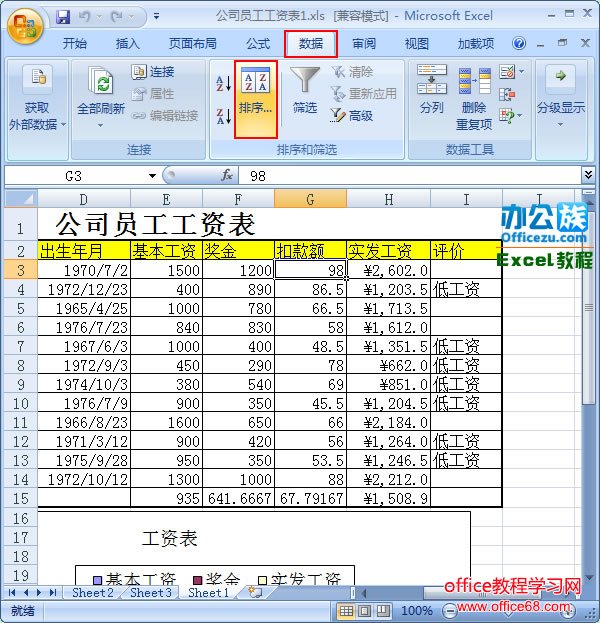Switch to Page Layout view in the status bar
The image size is (600, 623).
coord(364,611)
